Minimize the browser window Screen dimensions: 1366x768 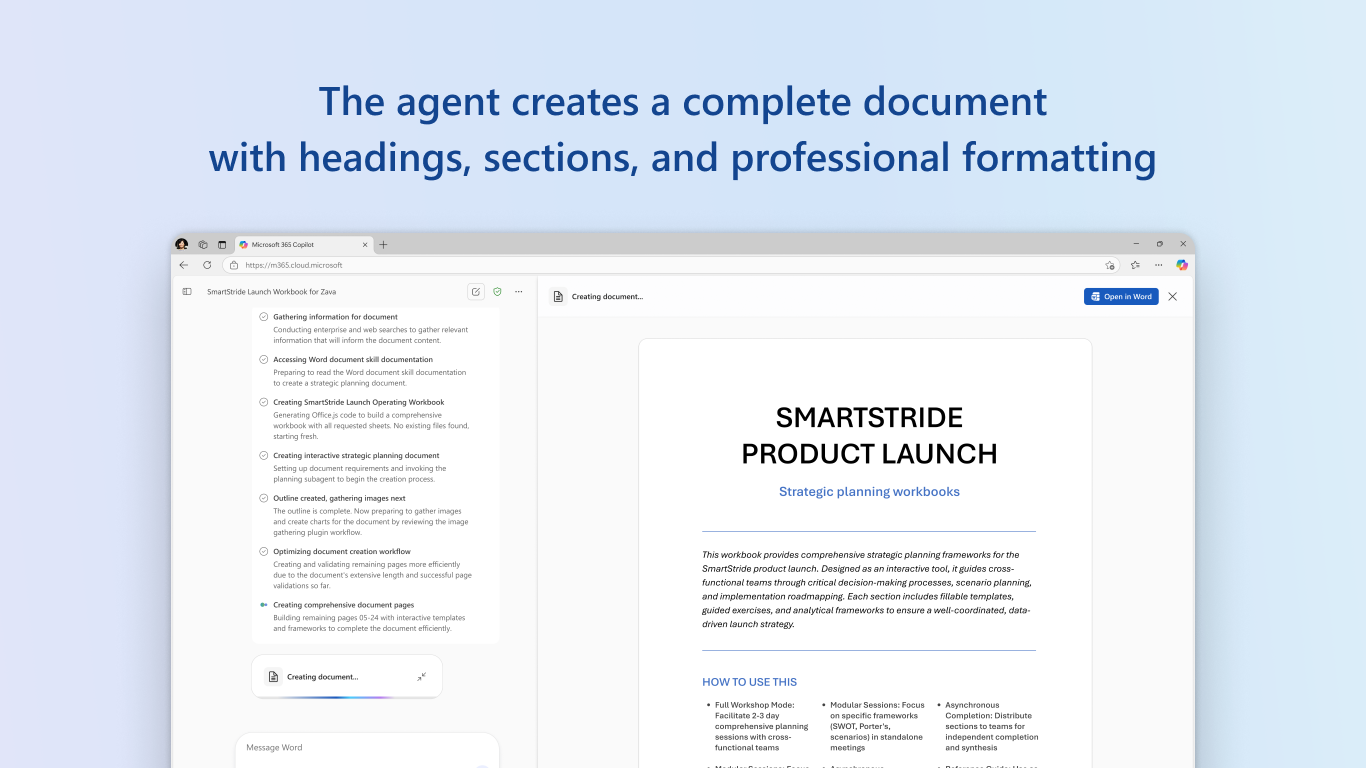point(1137,244)
